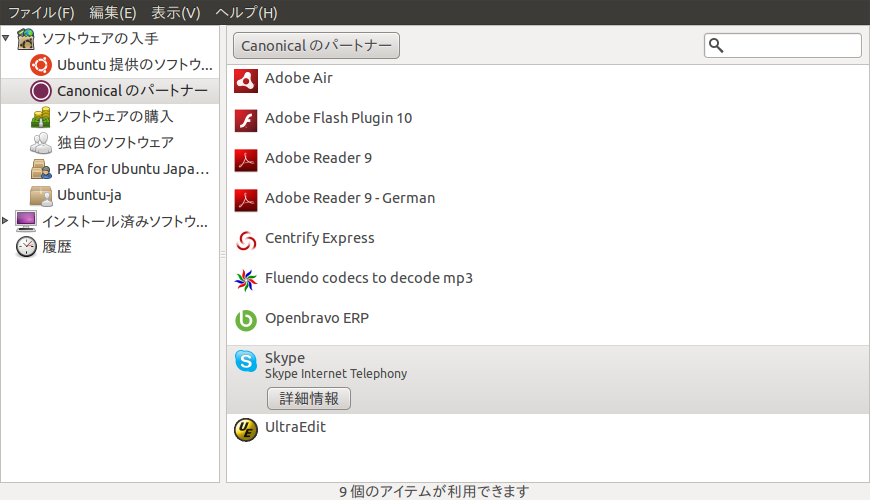The image size is (870, 500).
Task: Click the Ubuntu-ja package icon
Action: [x=41, y=195]
